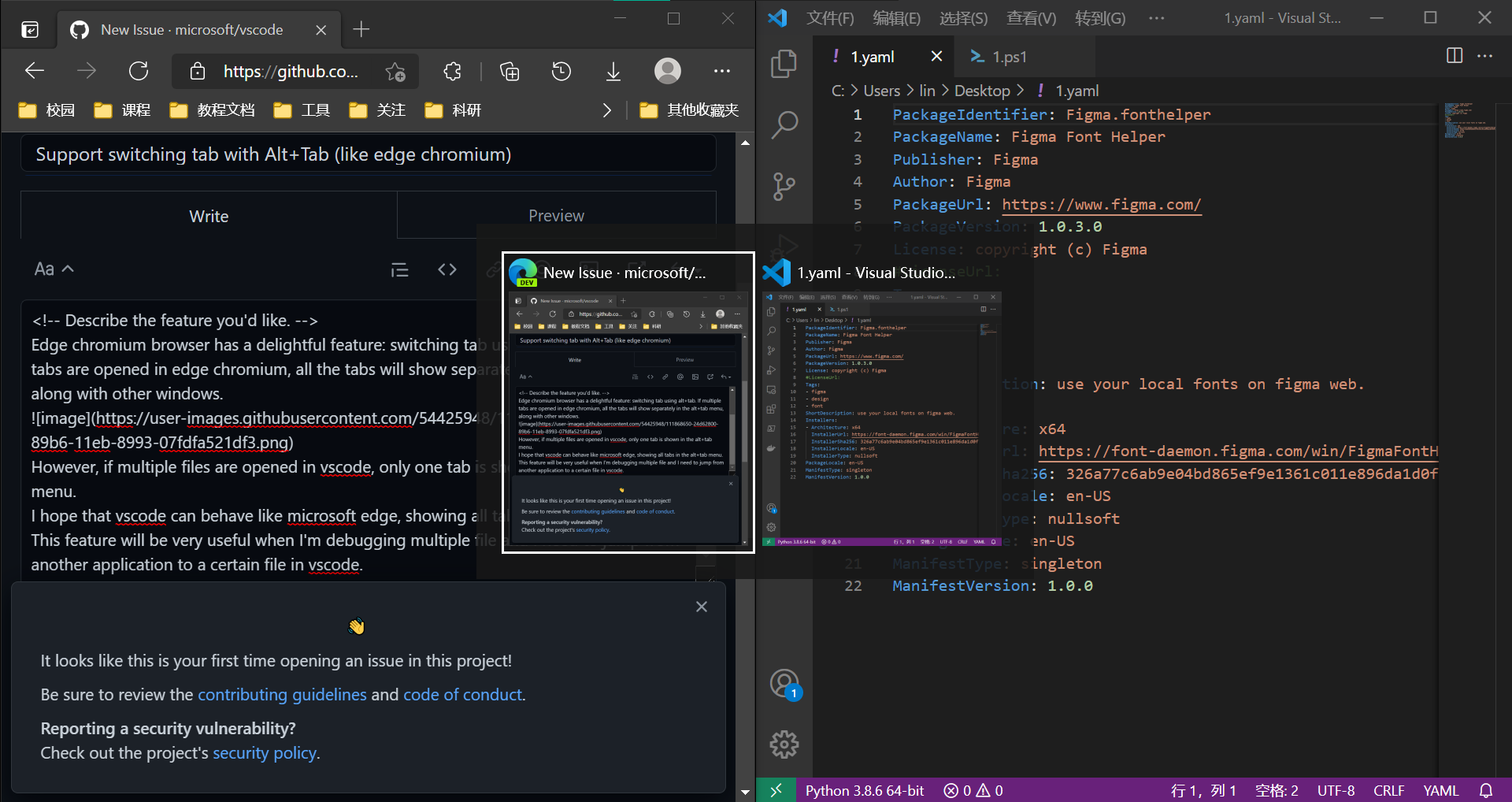
Task: Open the Manage gear at VS Code sidebar bottom
Action: [x=784, y=744]
